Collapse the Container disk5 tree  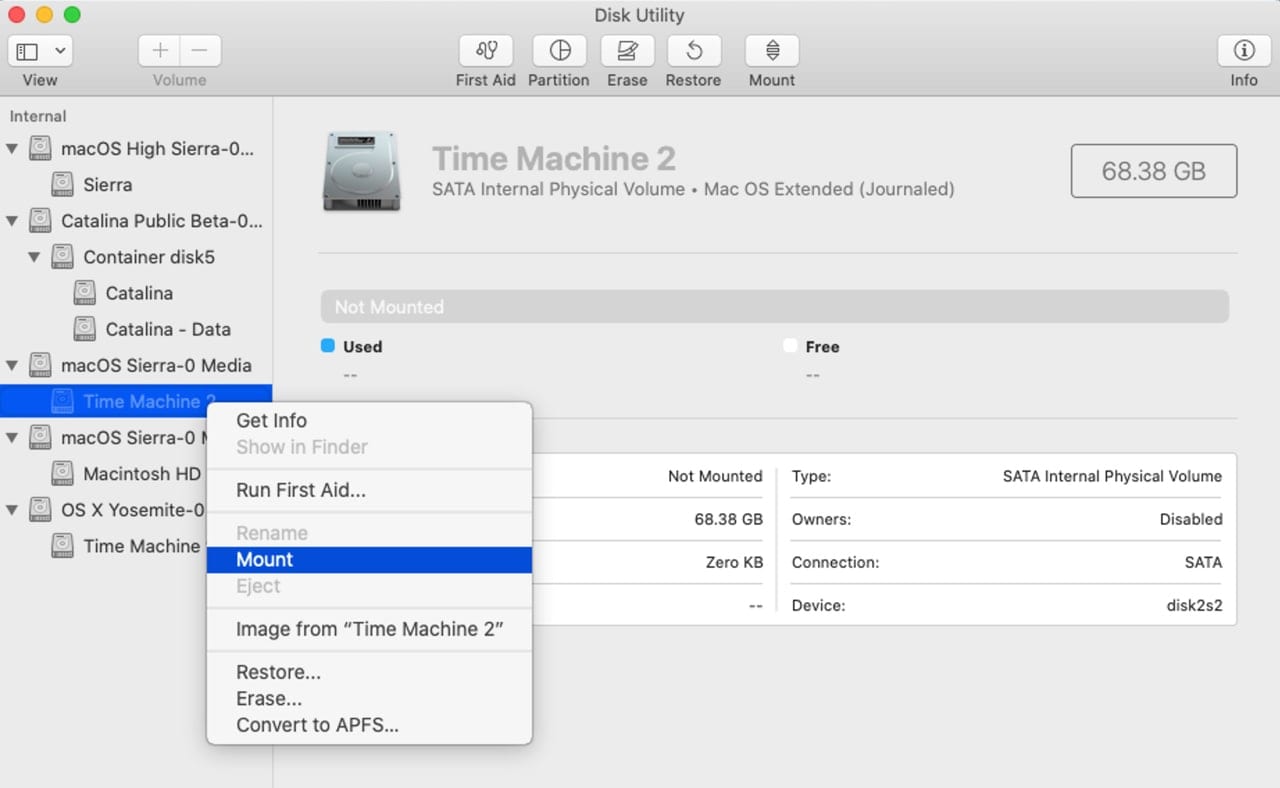pyautogui.click(x=34, y=257)
